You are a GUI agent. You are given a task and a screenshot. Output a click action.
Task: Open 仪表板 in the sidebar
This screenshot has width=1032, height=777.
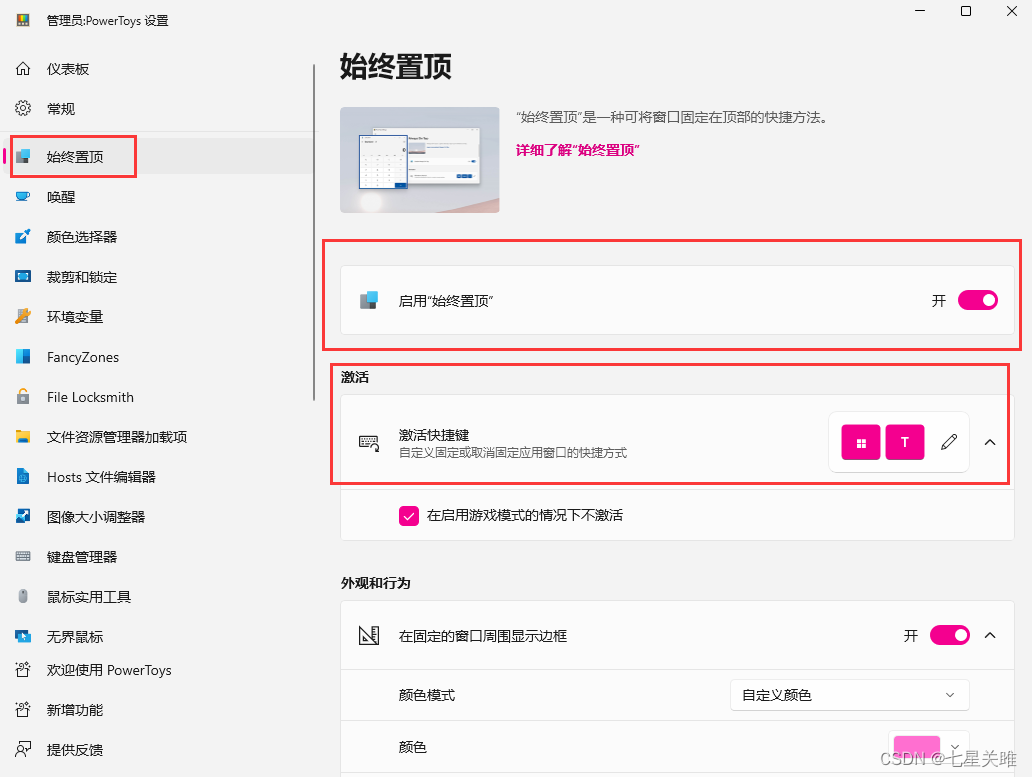(68, 69)
